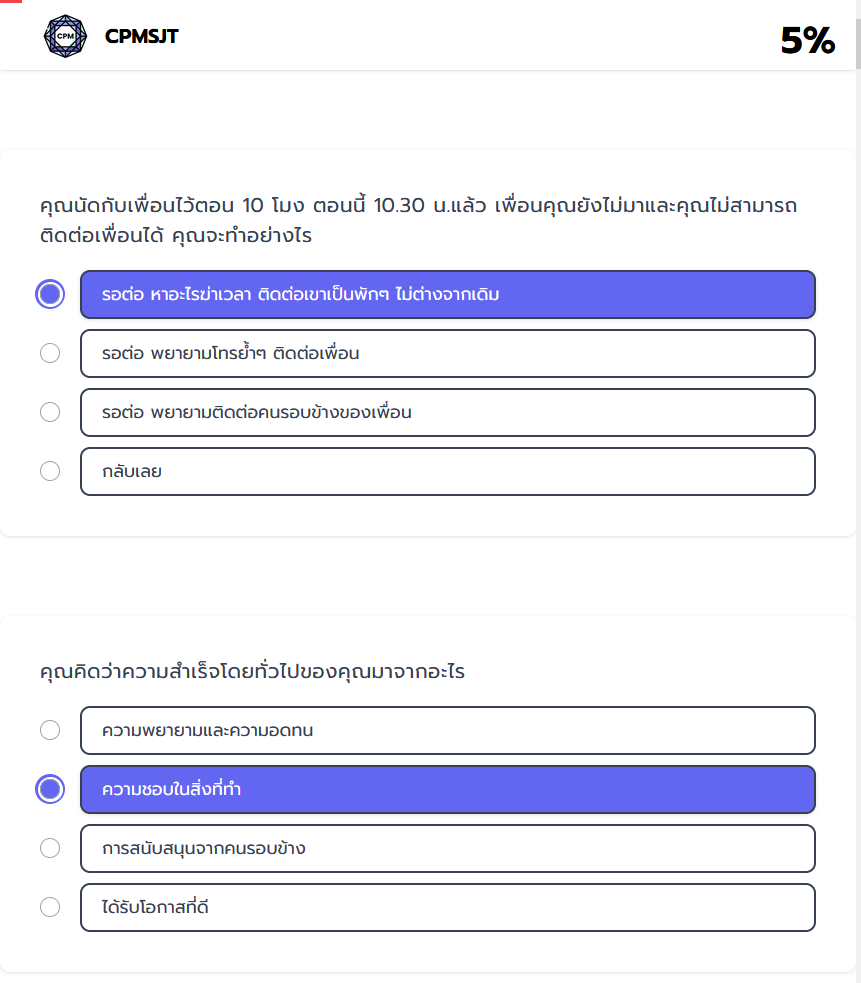Select radio for รอต่อ พยายามติดต่อคนรอบข้างของเพื่อน

[50, 412]
